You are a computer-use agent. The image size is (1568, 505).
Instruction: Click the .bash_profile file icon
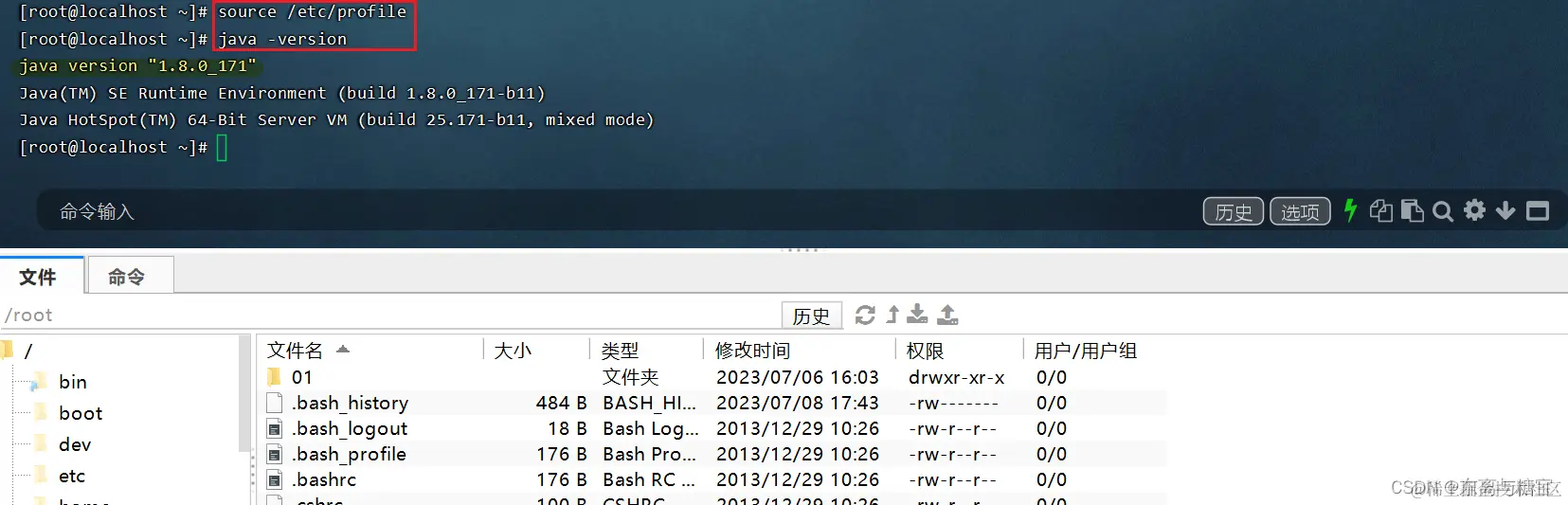[275, 454]
